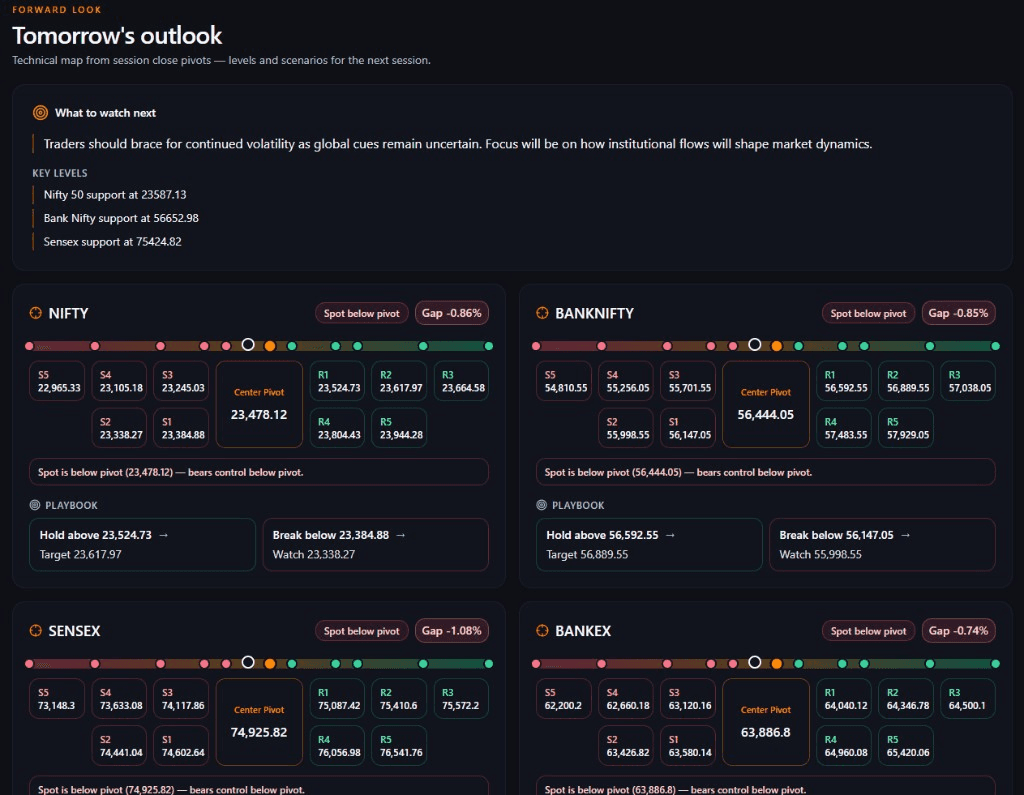
Task: Open NIFTY Break below 23,384.88 playbook card
Action: (x=376, y=544)
